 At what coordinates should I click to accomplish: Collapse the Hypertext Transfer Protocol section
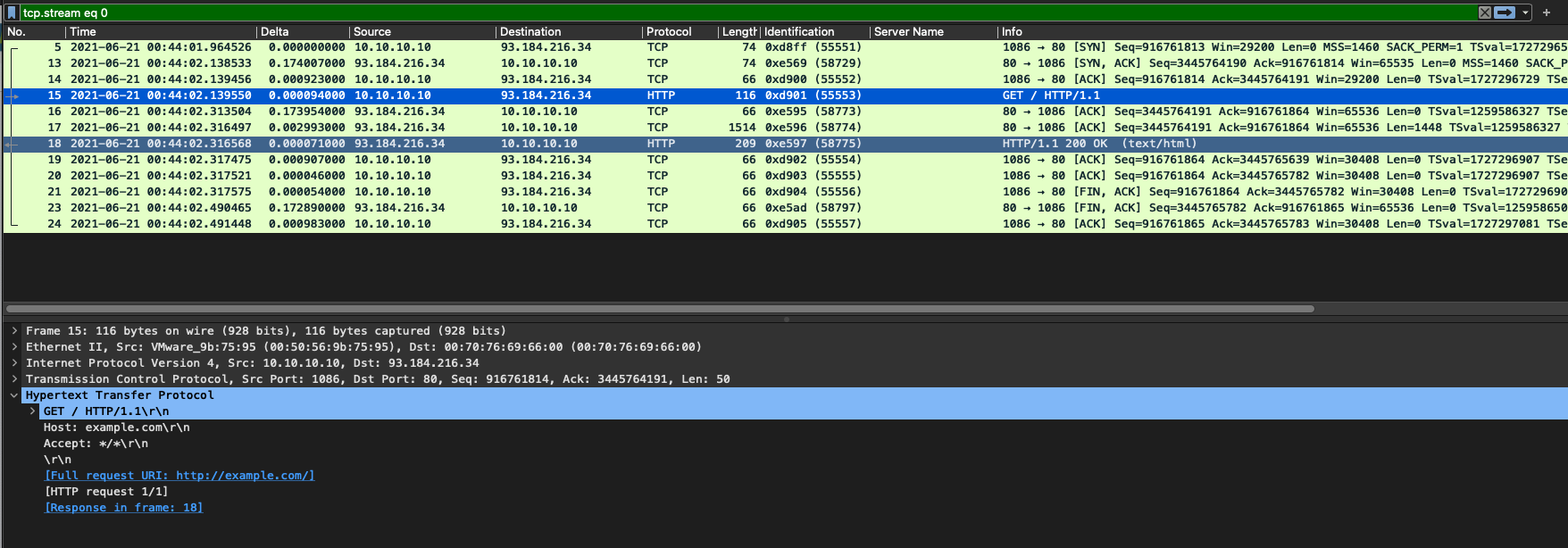(x=14, y=395)
